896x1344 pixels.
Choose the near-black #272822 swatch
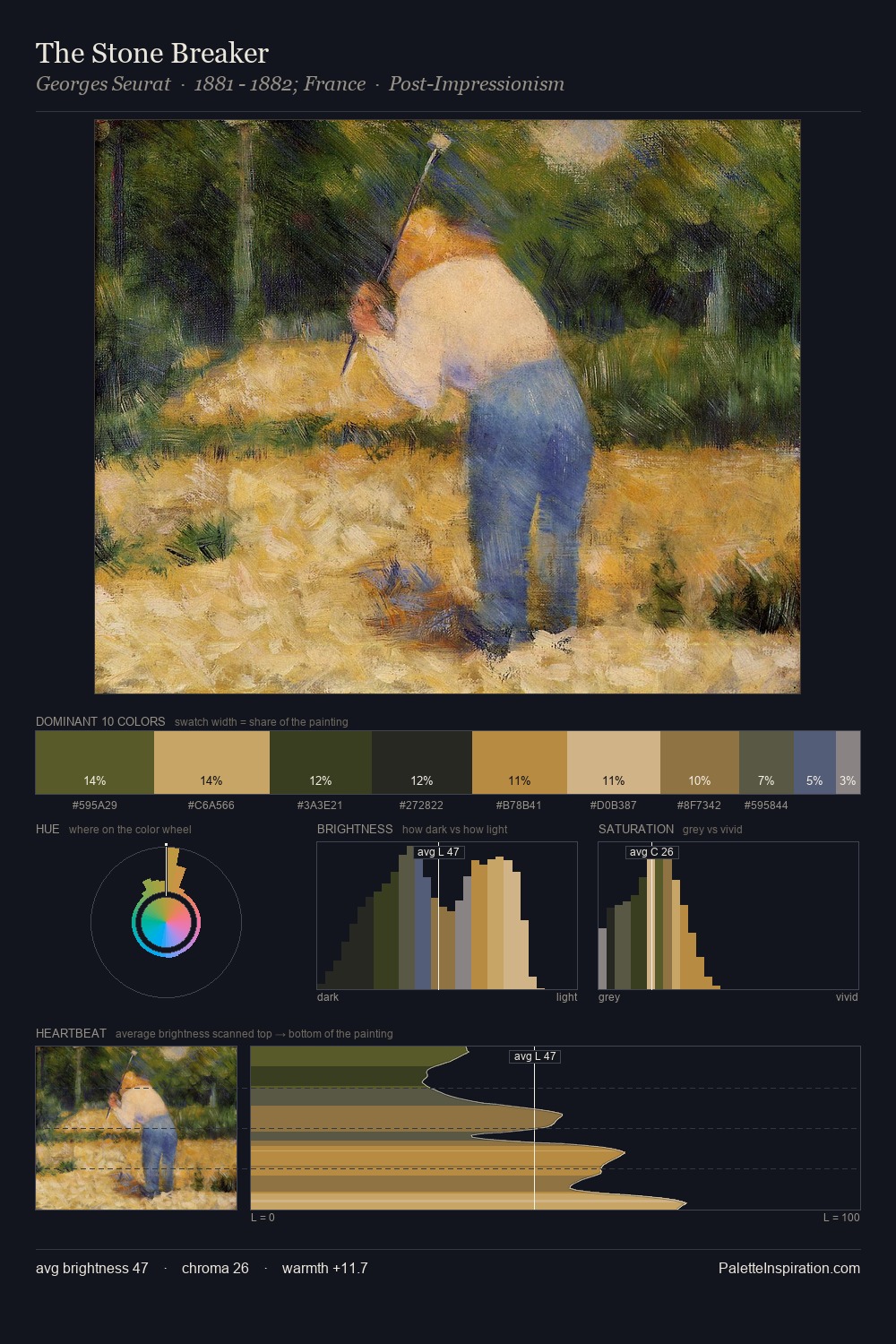(422, 762)
